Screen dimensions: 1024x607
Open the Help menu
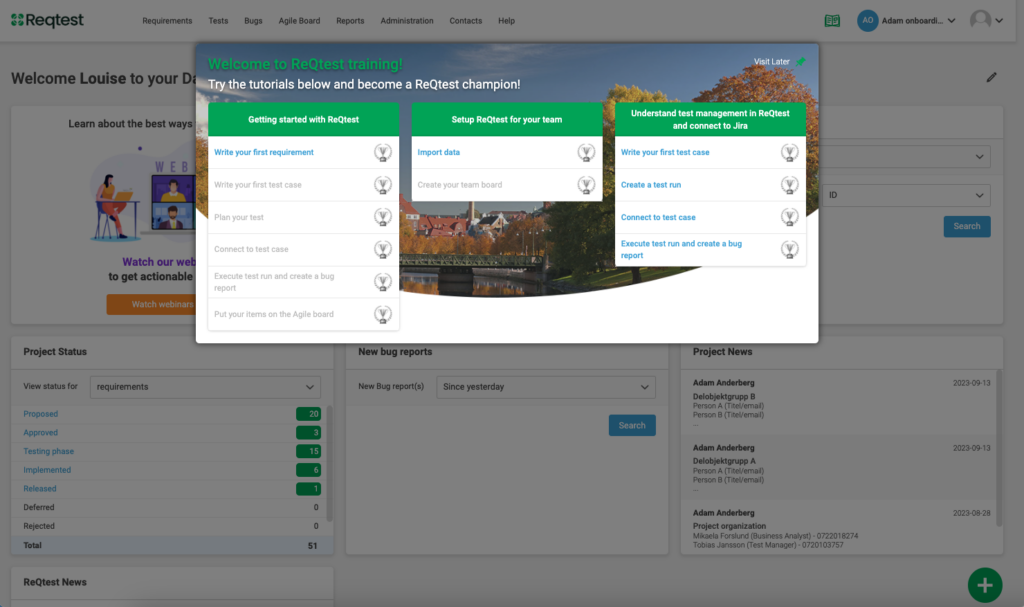[x=506, y=21]
